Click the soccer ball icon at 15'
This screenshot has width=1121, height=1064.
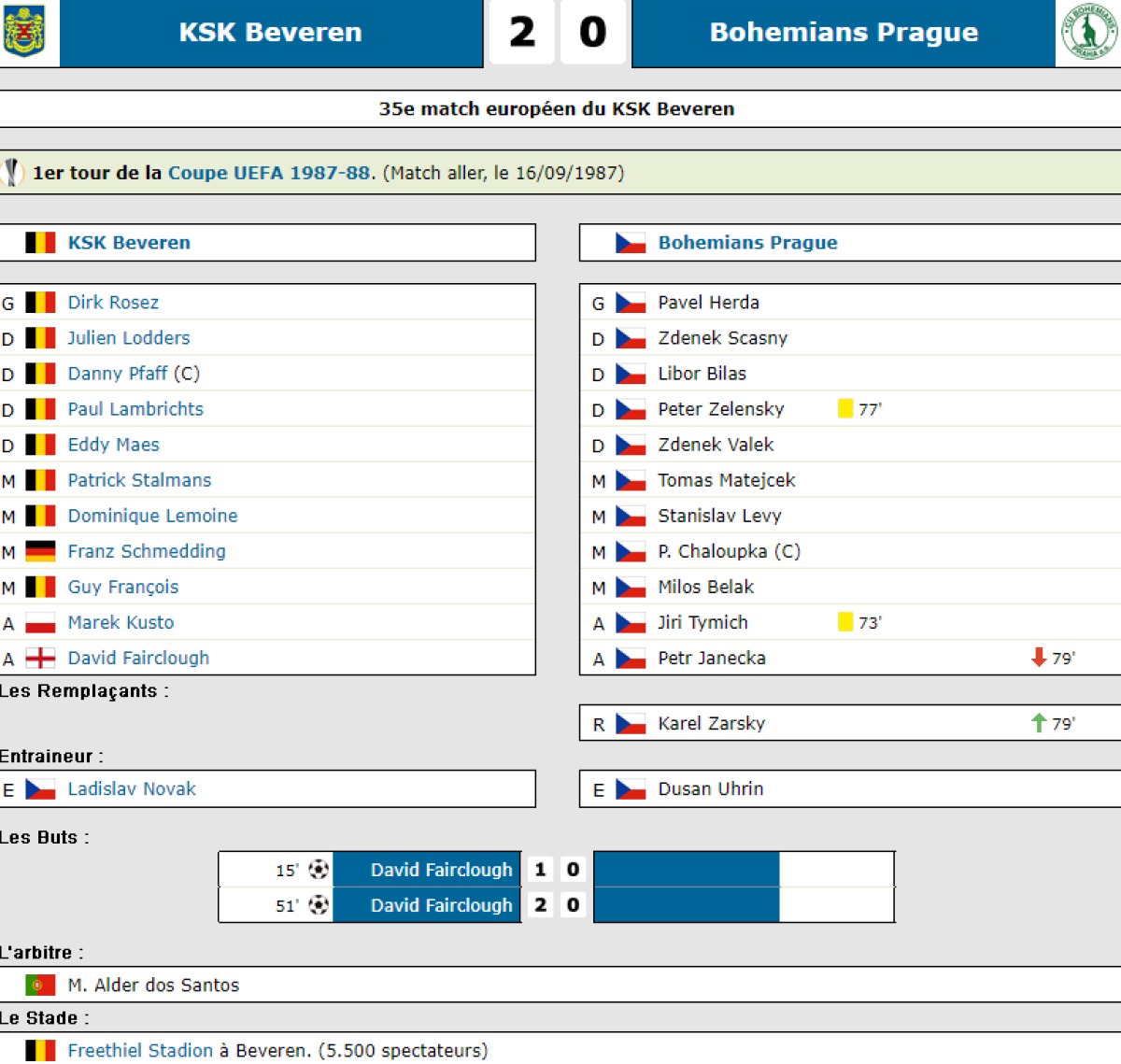point(319,870)
